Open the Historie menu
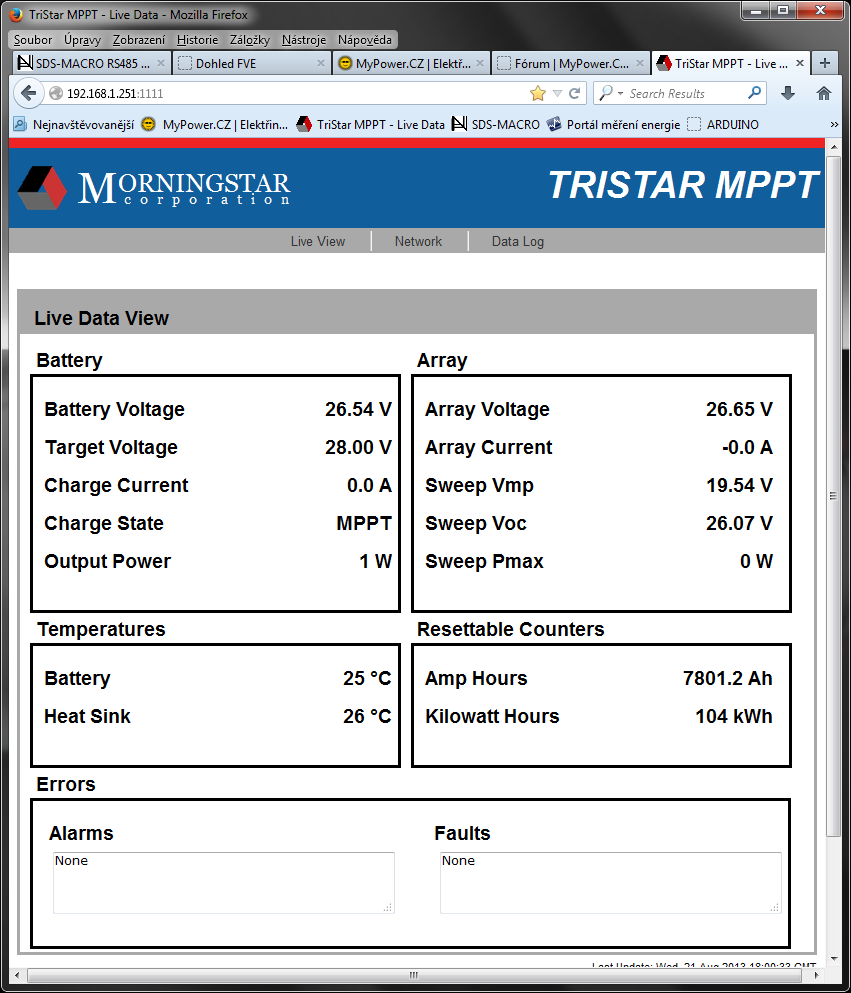 [198, 40]
